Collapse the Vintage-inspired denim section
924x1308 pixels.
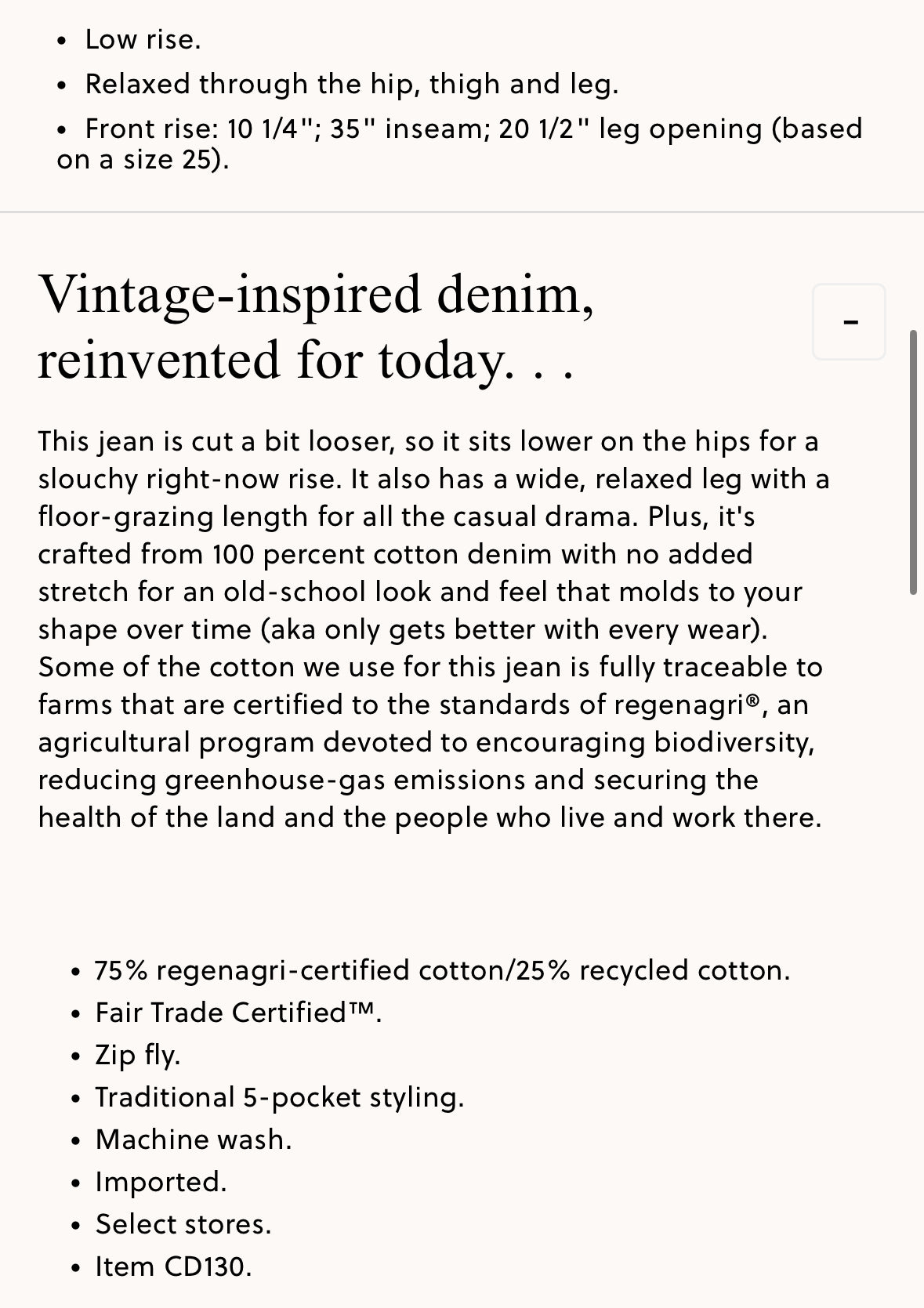(x=850, y=322)
